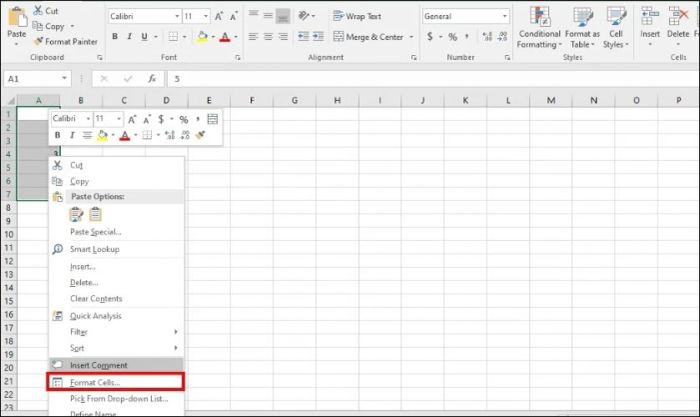Click Delete cells button in ribbon
Viewport: 700px width, 417px height.
tap(678, 25)
